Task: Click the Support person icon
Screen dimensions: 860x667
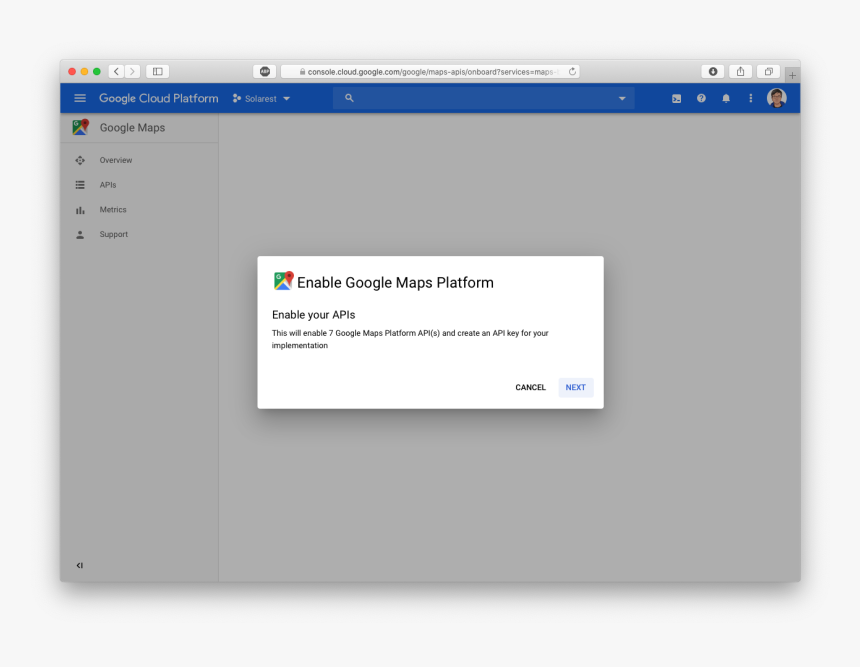Action: [x=80, y=235]
